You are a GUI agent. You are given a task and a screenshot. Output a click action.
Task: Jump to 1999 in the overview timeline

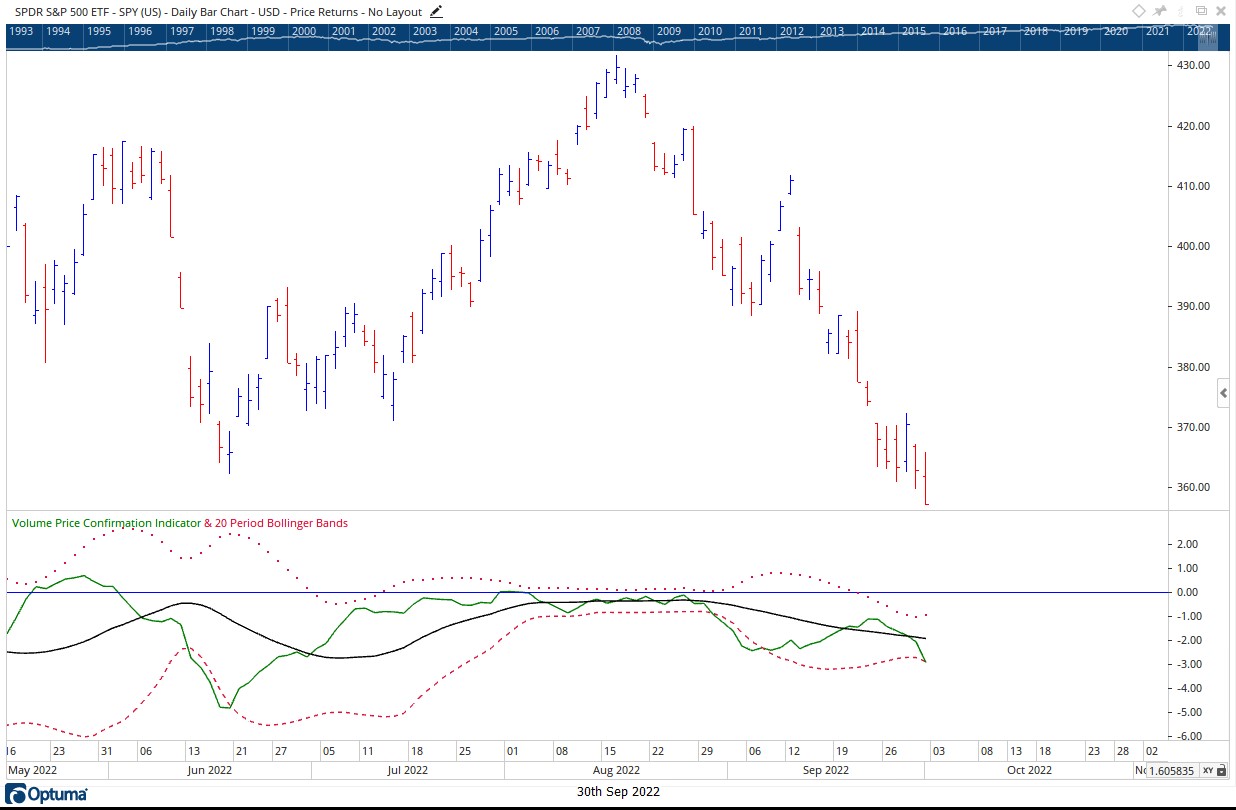[x=263, y=31]
